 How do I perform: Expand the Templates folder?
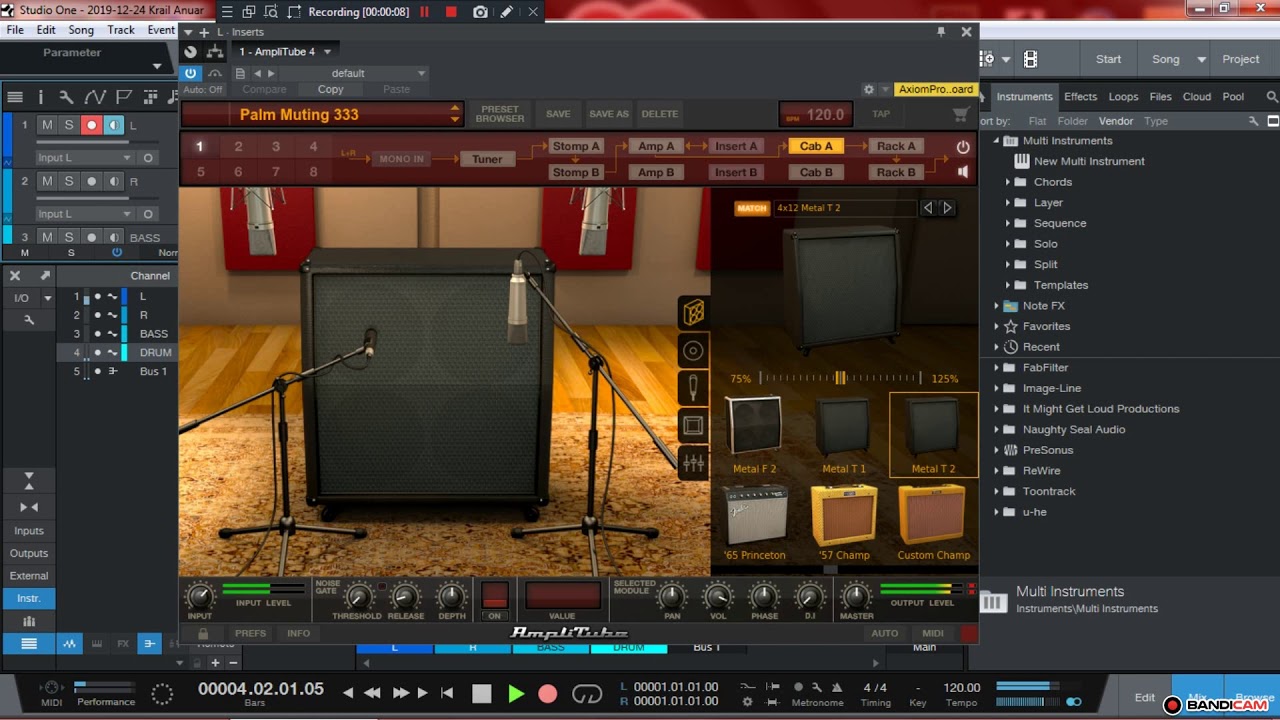click(x=1009, y=285)
